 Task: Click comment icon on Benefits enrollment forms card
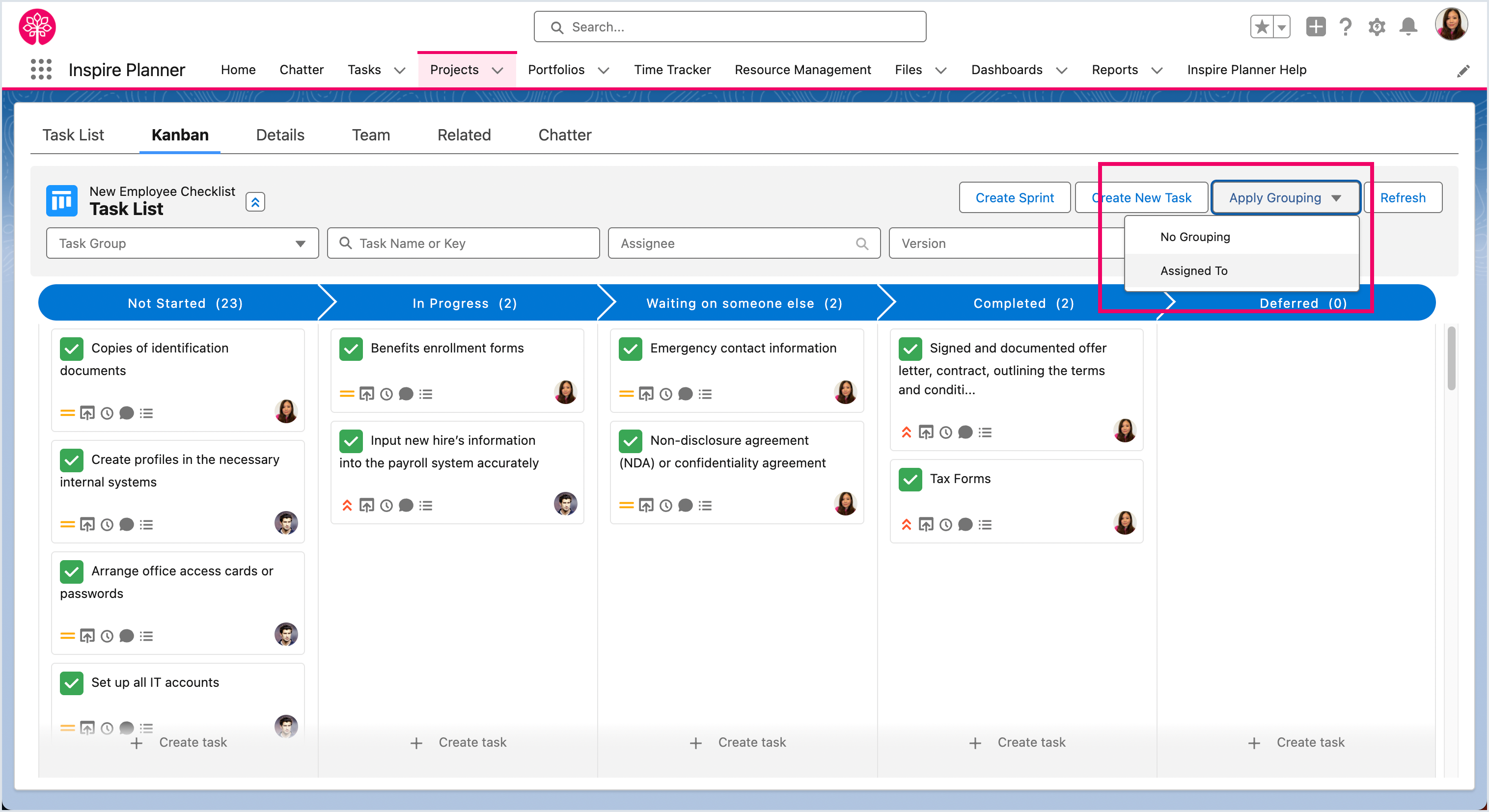[x=406, y=394]
